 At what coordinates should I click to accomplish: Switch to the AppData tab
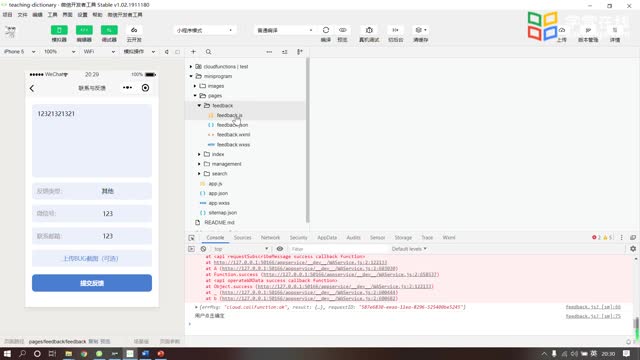pyautogui.click(x=327, y=238)
